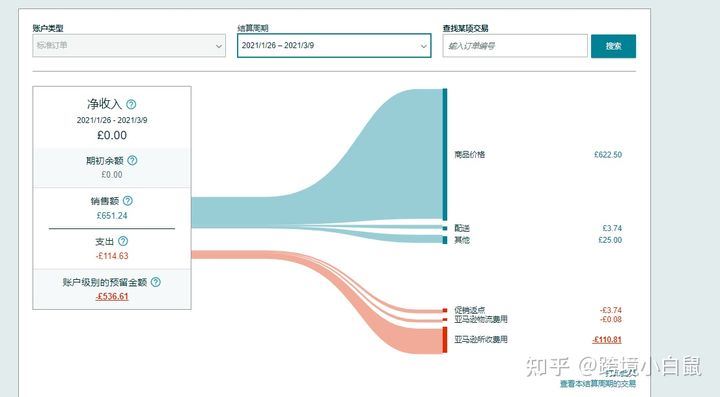
Task: Click the 商品价格 chart label
Action: click(469, 155)
